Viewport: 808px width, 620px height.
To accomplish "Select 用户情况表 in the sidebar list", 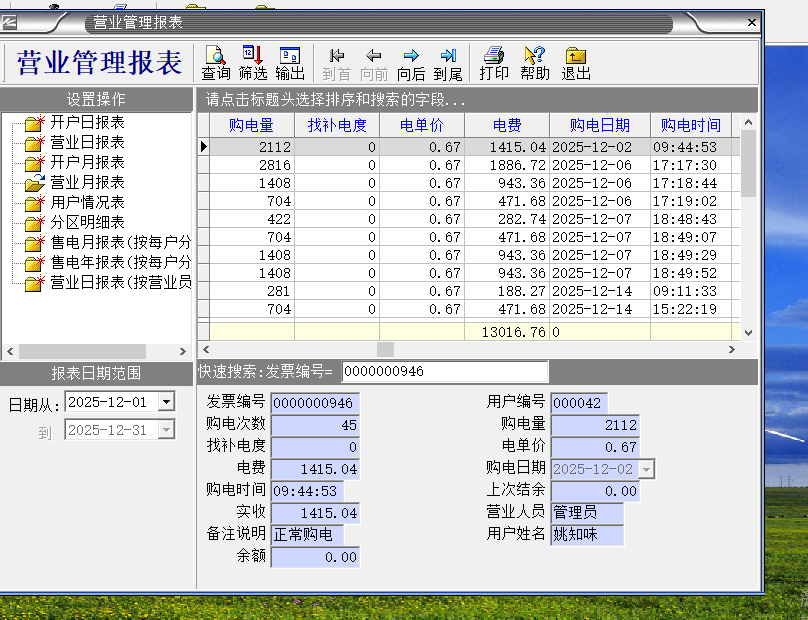I will pyautogui.click(x=87, y=202).
